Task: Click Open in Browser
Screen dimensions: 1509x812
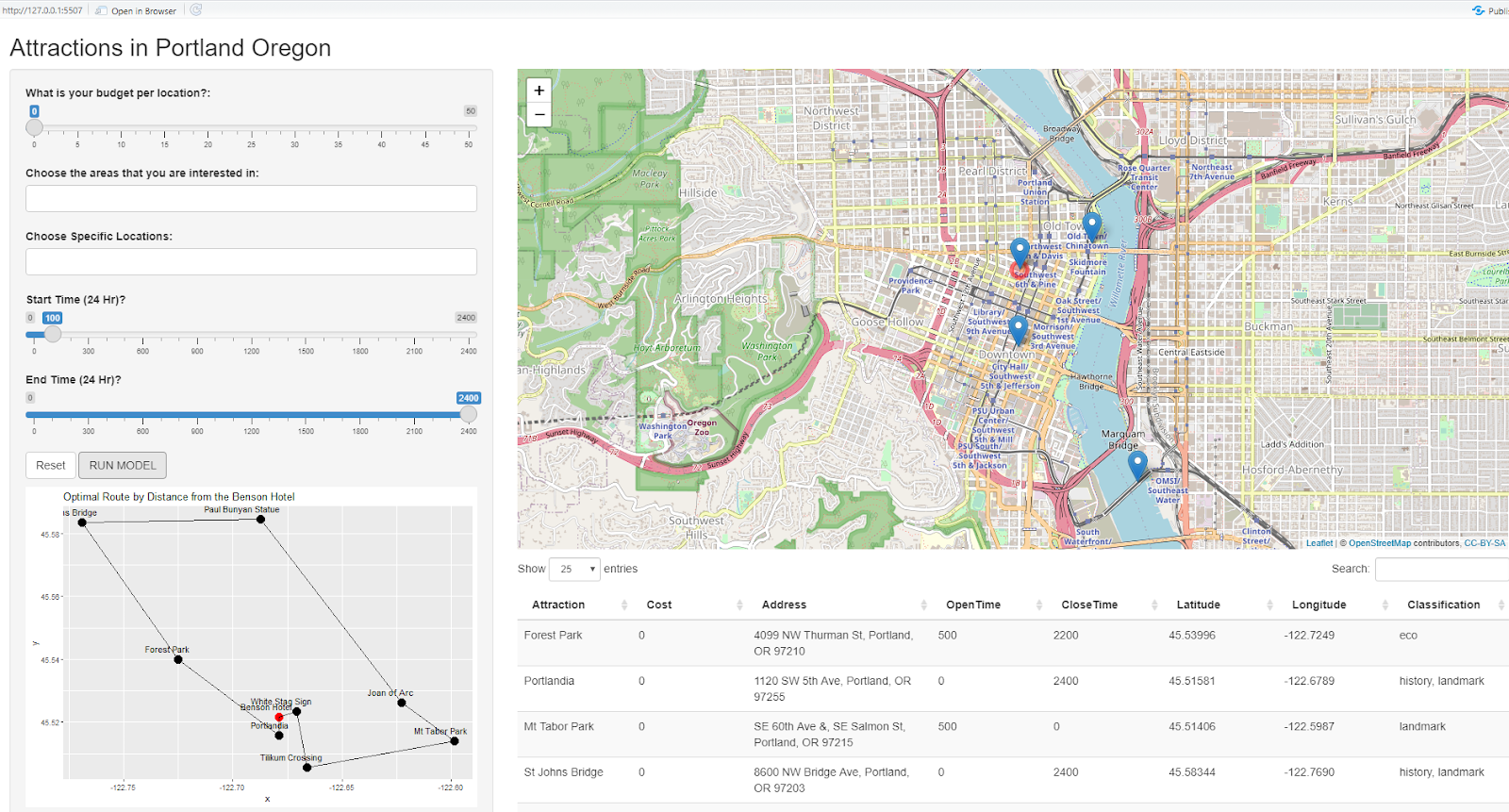Action: [137, 10]
